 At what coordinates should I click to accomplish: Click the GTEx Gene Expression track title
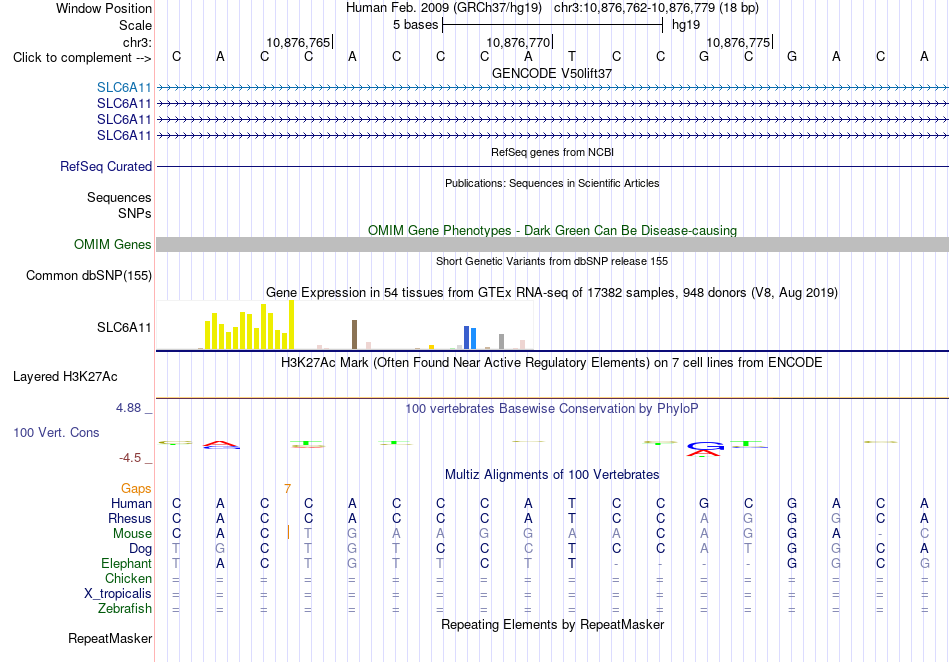point(552,293)
